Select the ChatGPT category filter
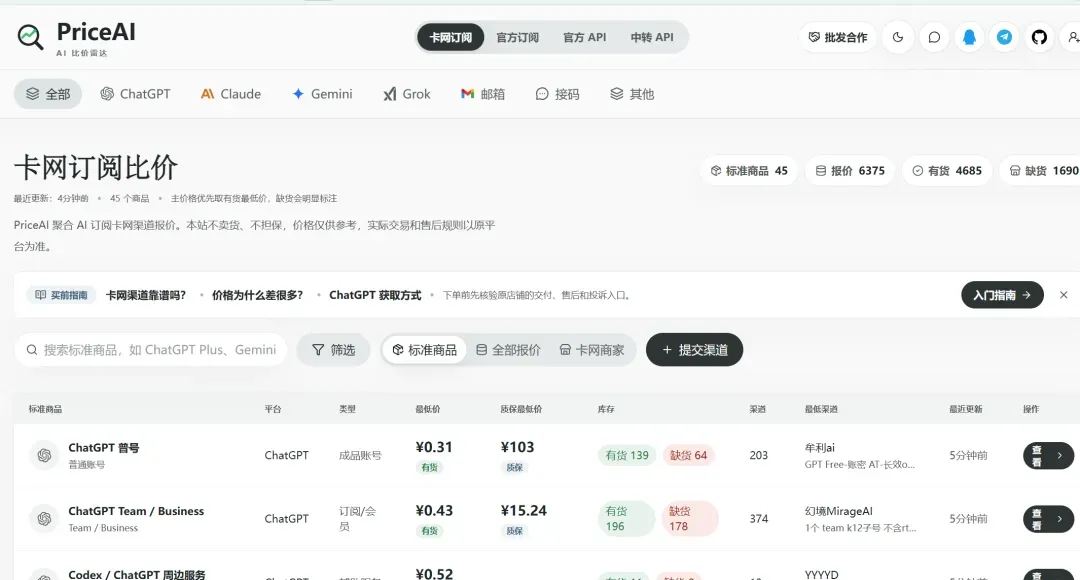 point(135,94)
